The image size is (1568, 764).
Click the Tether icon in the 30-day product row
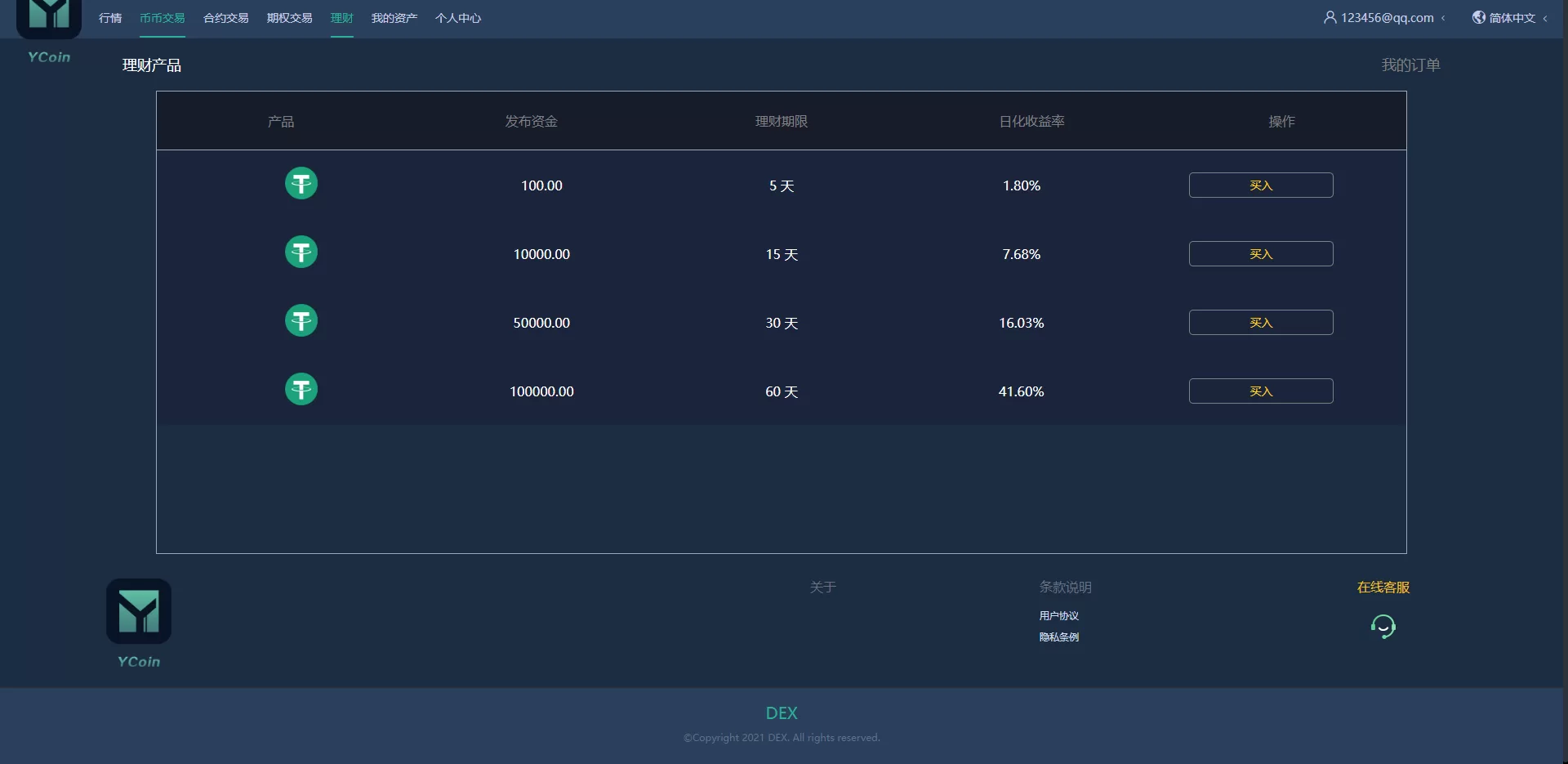point(301,321)
